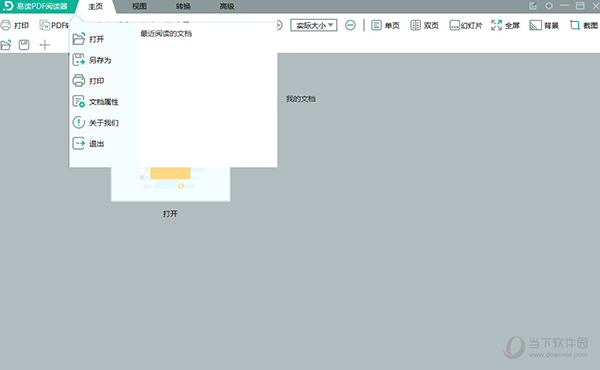Viewport: 600px width, 370px height.
Task: Switch to the 转换 tab
Action: (183, 6)
